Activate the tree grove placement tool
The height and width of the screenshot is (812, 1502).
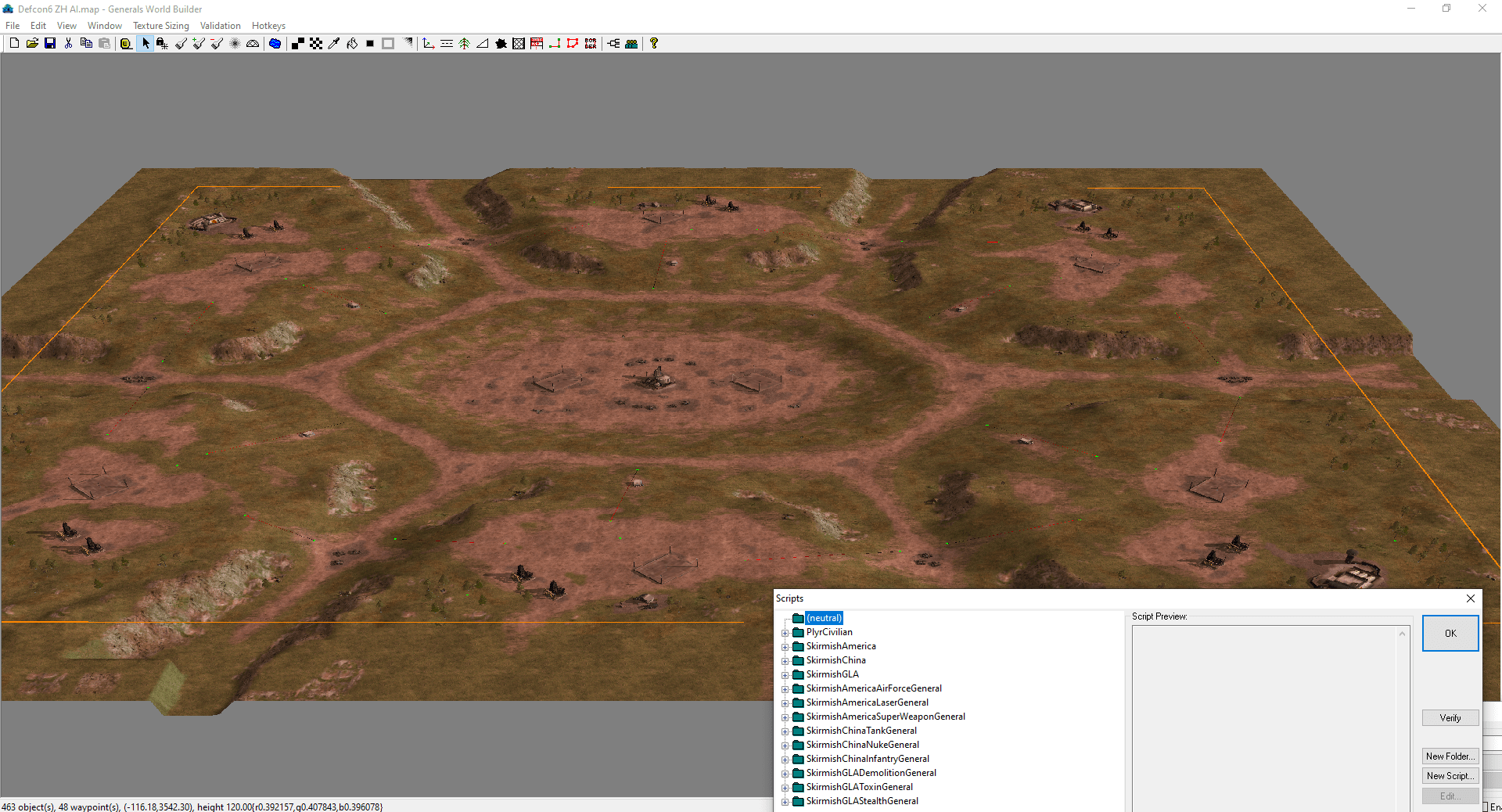(465, 44)
